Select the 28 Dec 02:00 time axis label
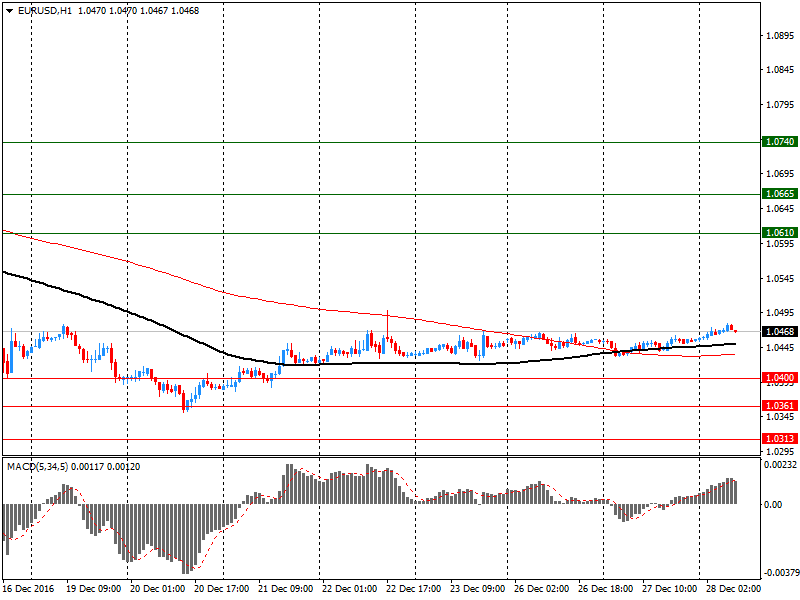800x600 pixels. point(734,589)
